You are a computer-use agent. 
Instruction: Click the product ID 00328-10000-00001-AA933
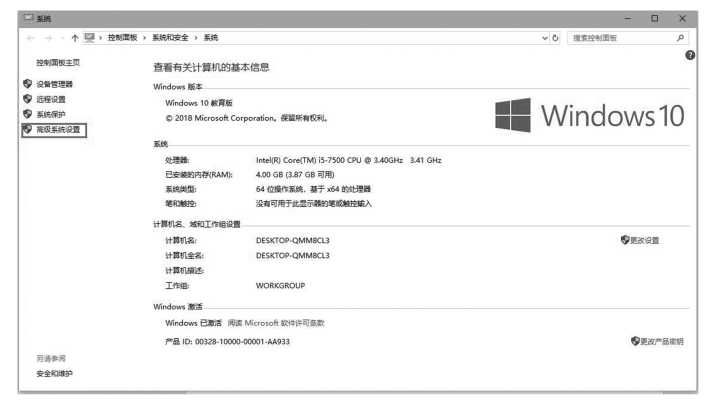[242, 342]
